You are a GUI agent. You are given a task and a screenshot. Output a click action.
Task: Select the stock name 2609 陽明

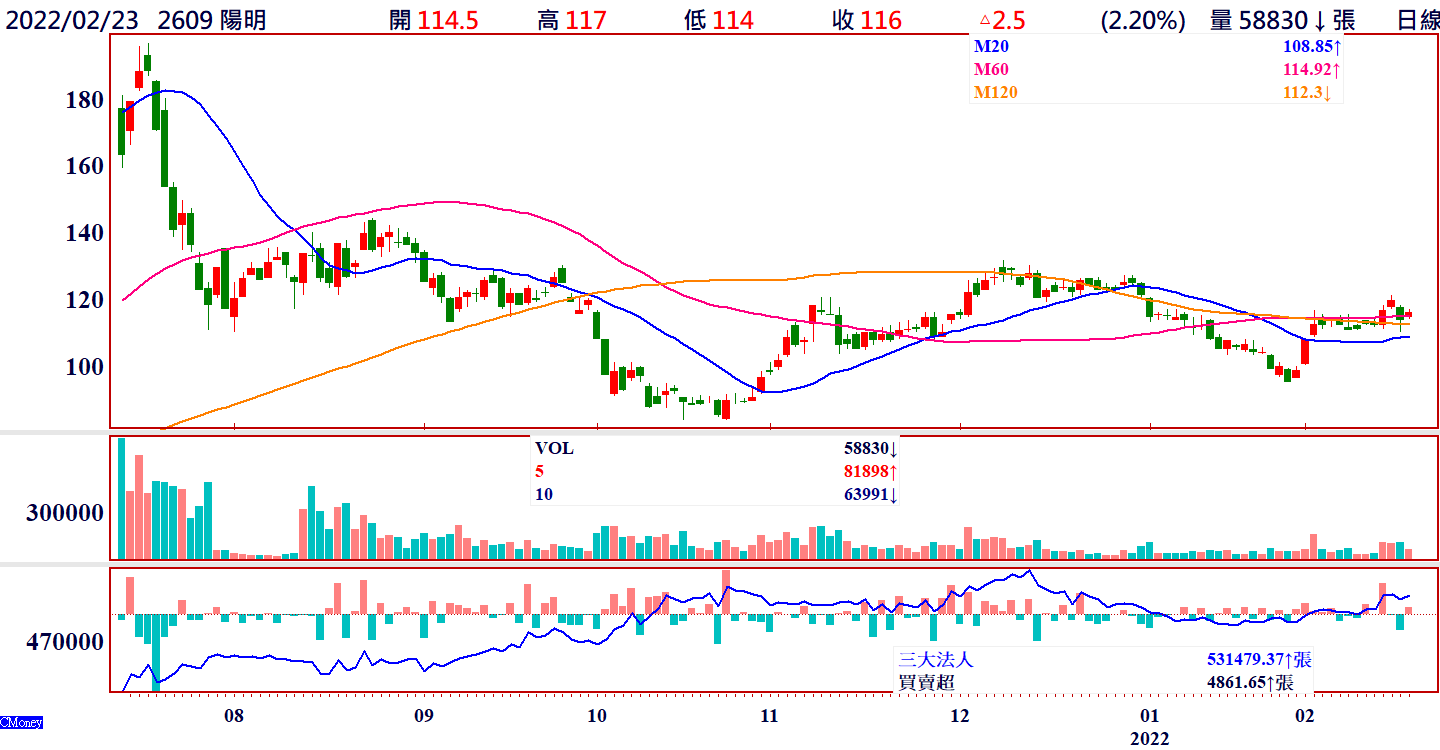pos(212,20)
